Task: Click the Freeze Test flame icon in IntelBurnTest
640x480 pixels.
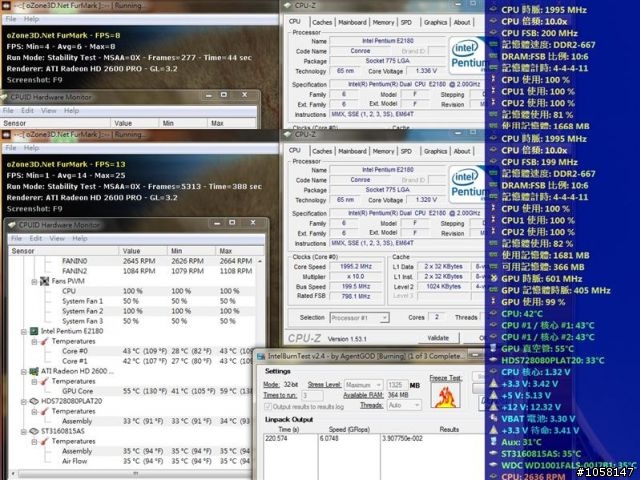Action: (x=445, y=395)
